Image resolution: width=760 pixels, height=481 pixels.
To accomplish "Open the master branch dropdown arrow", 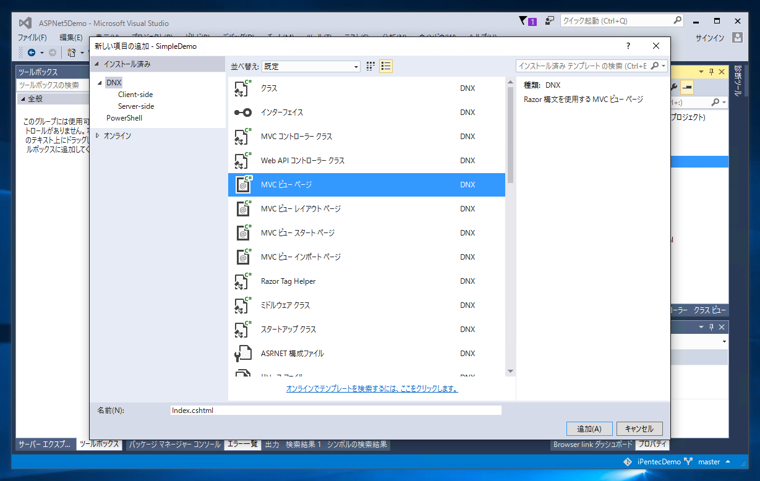I will pos(728,462).
